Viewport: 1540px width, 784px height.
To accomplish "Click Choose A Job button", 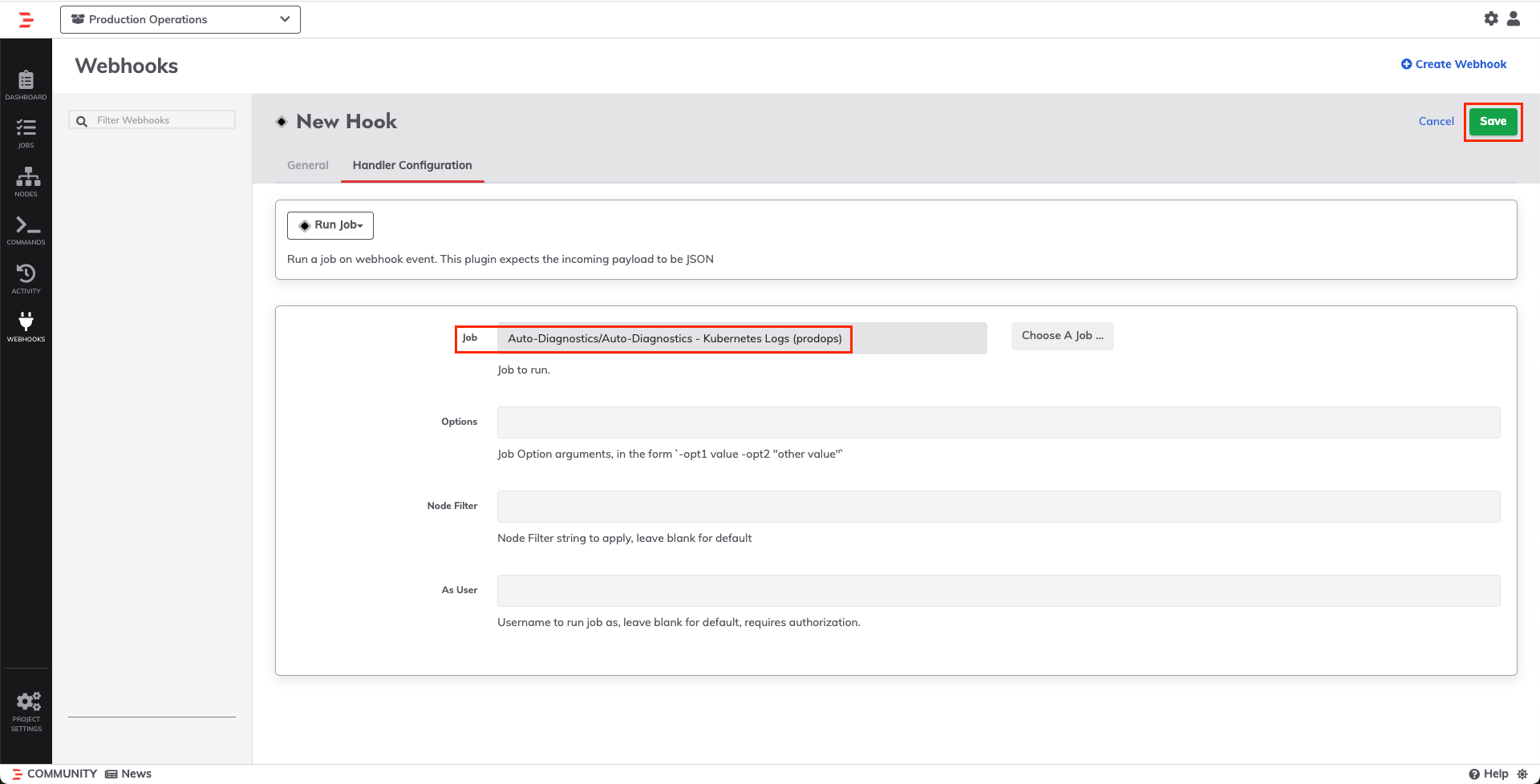I will coord(1062,336).
